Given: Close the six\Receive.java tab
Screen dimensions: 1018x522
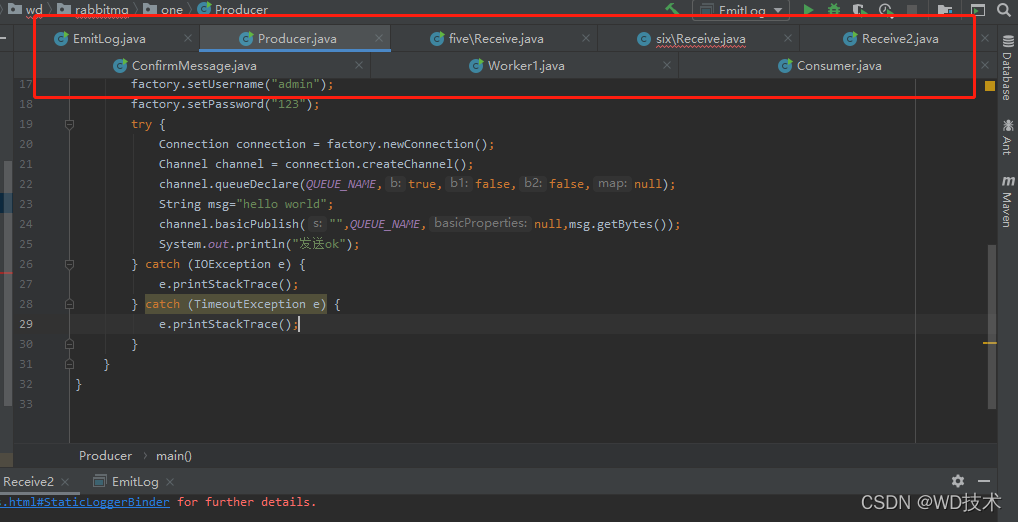Looking at the screenshot, I should click(788, 38).
